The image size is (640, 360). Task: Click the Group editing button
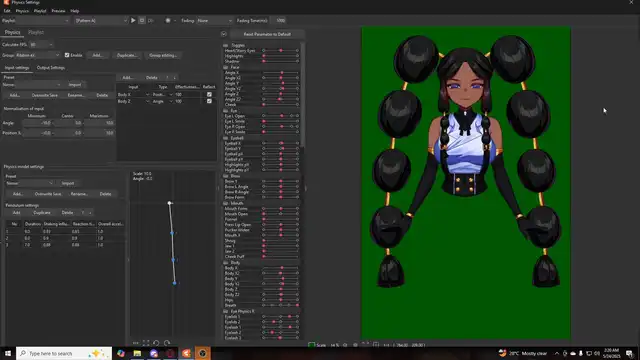(163, 55)
